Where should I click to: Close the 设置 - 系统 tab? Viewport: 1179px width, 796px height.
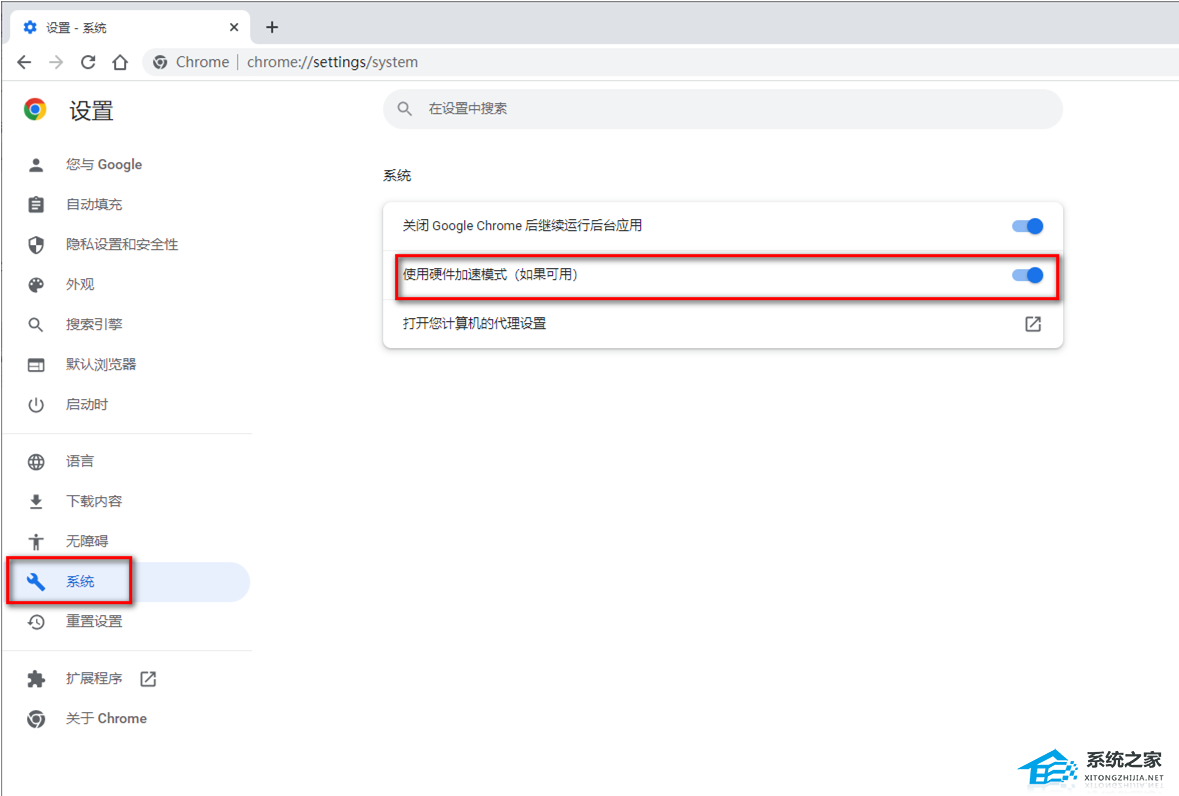pyautogui.click(x=233, y=27)
